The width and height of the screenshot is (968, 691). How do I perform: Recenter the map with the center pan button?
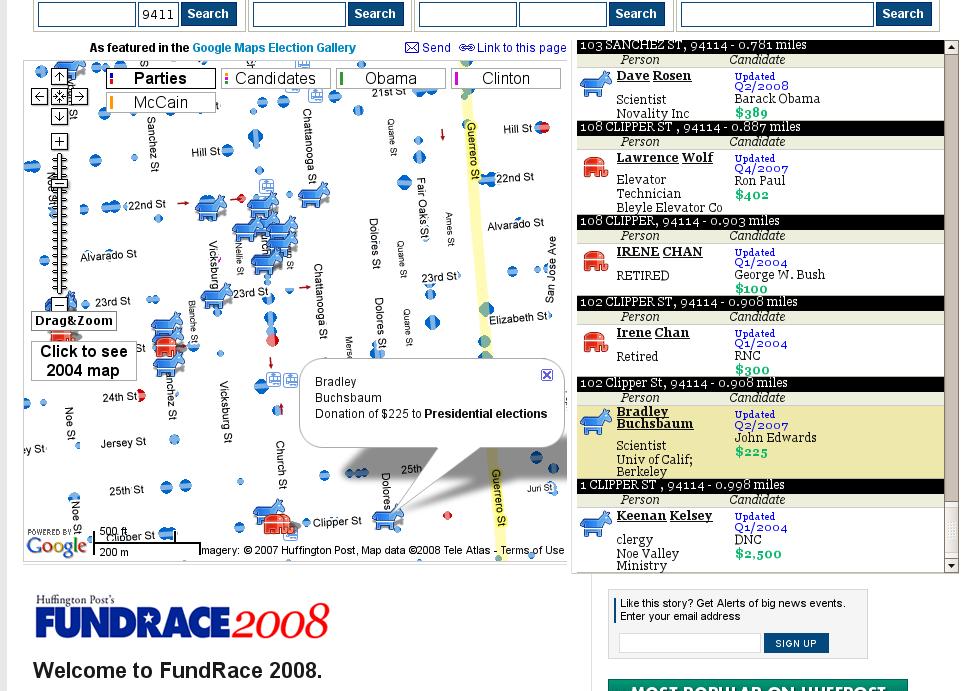pos(59,97)
